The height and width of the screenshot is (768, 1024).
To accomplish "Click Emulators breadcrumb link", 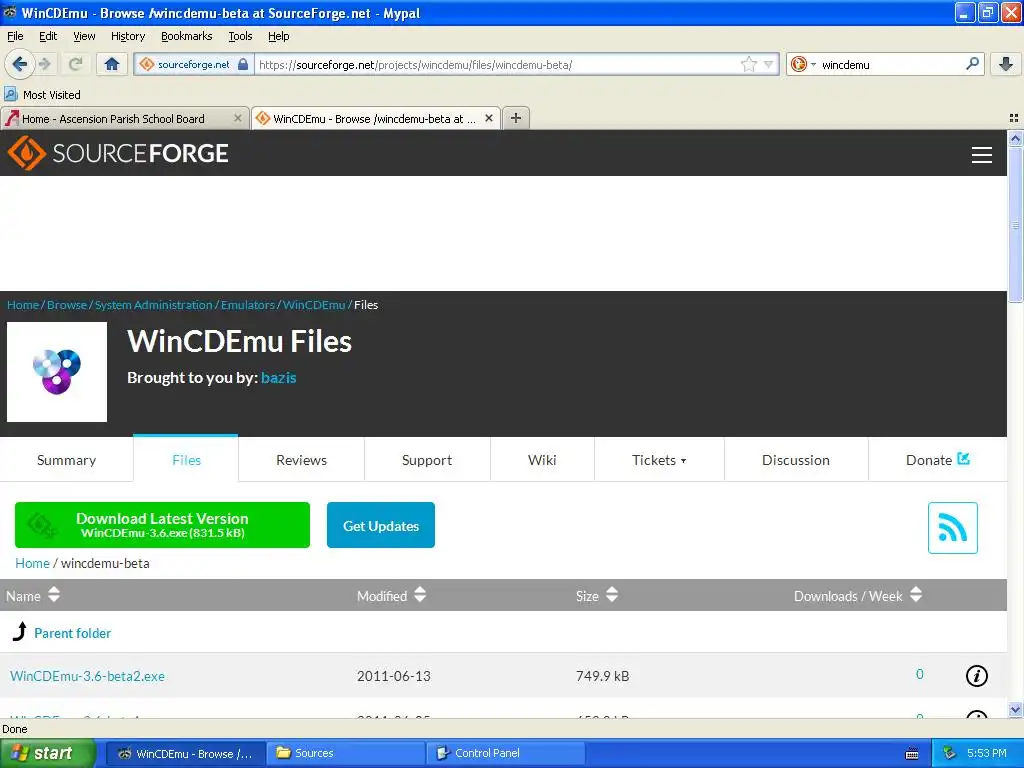I will 248,305.
